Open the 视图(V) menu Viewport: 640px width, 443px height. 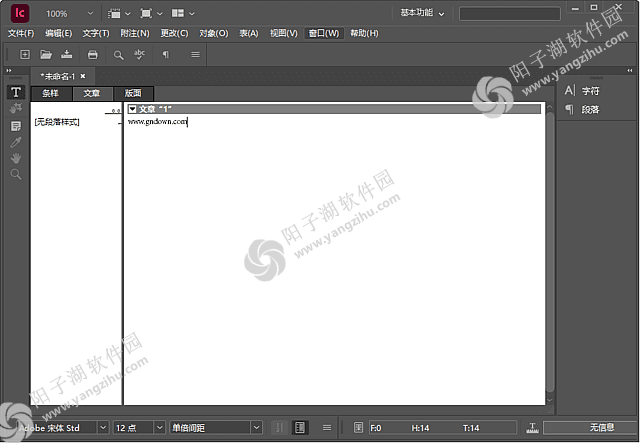click(x=284, y=33)
